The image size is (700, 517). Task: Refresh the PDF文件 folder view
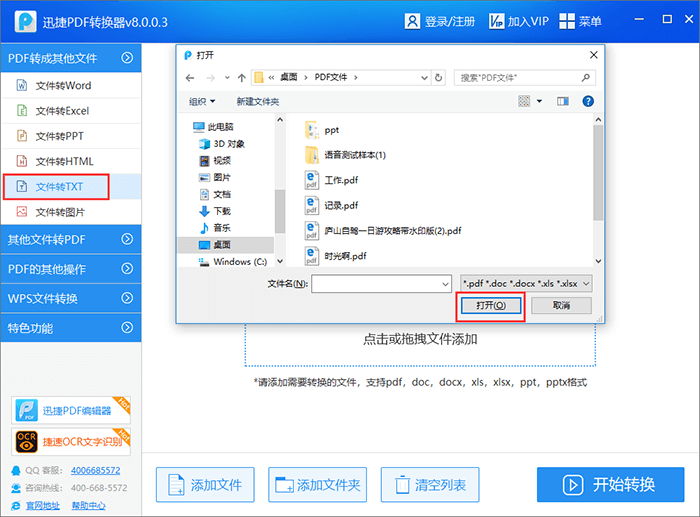438,78
